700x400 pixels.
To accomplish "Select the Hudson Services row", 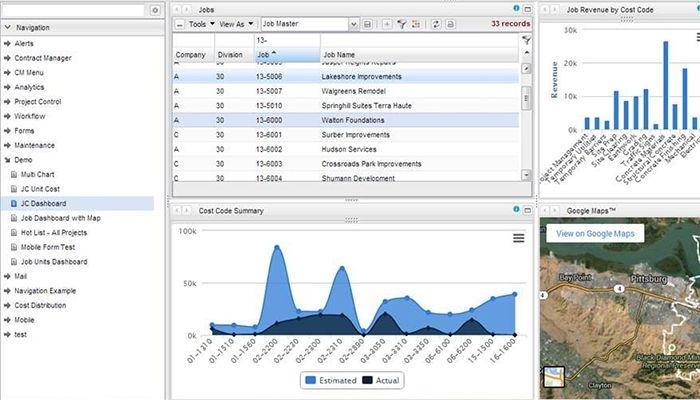I will 346,149.
